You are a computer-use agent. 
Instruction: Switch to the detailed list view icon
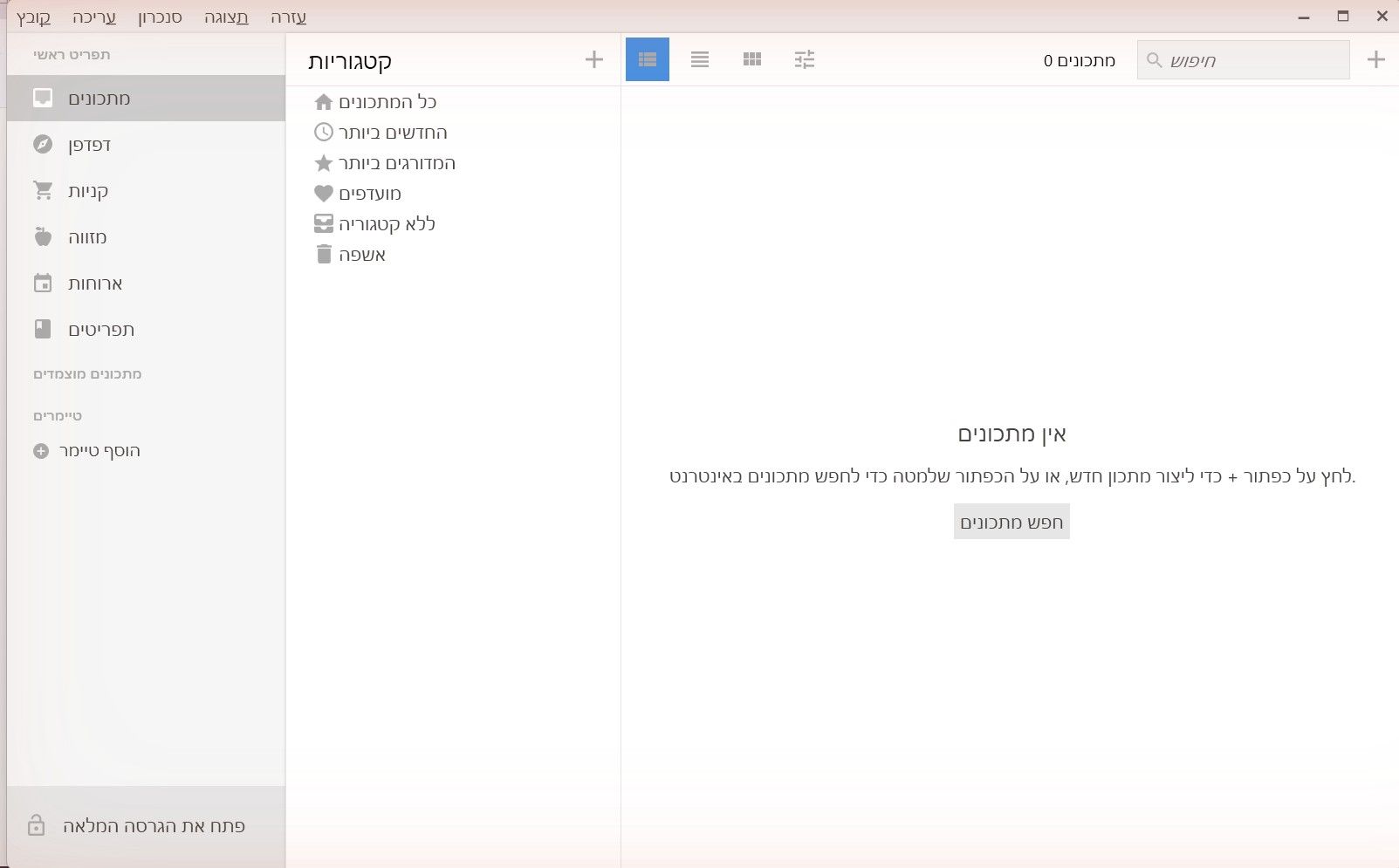[648, 59]
